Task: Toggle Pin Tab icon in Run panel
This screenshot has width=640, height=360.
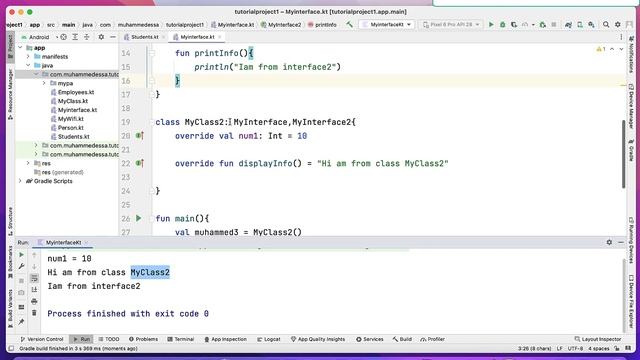Action: (x=21, y=322)
